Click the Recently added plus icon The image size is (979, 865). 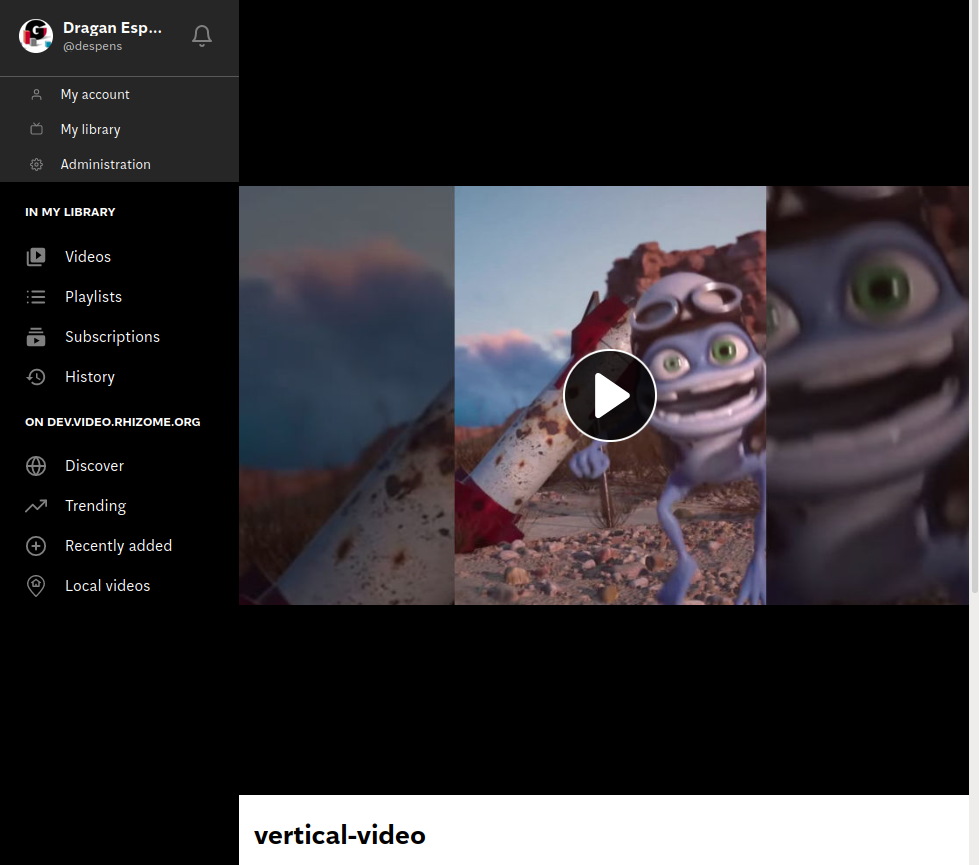pos(36,546)
